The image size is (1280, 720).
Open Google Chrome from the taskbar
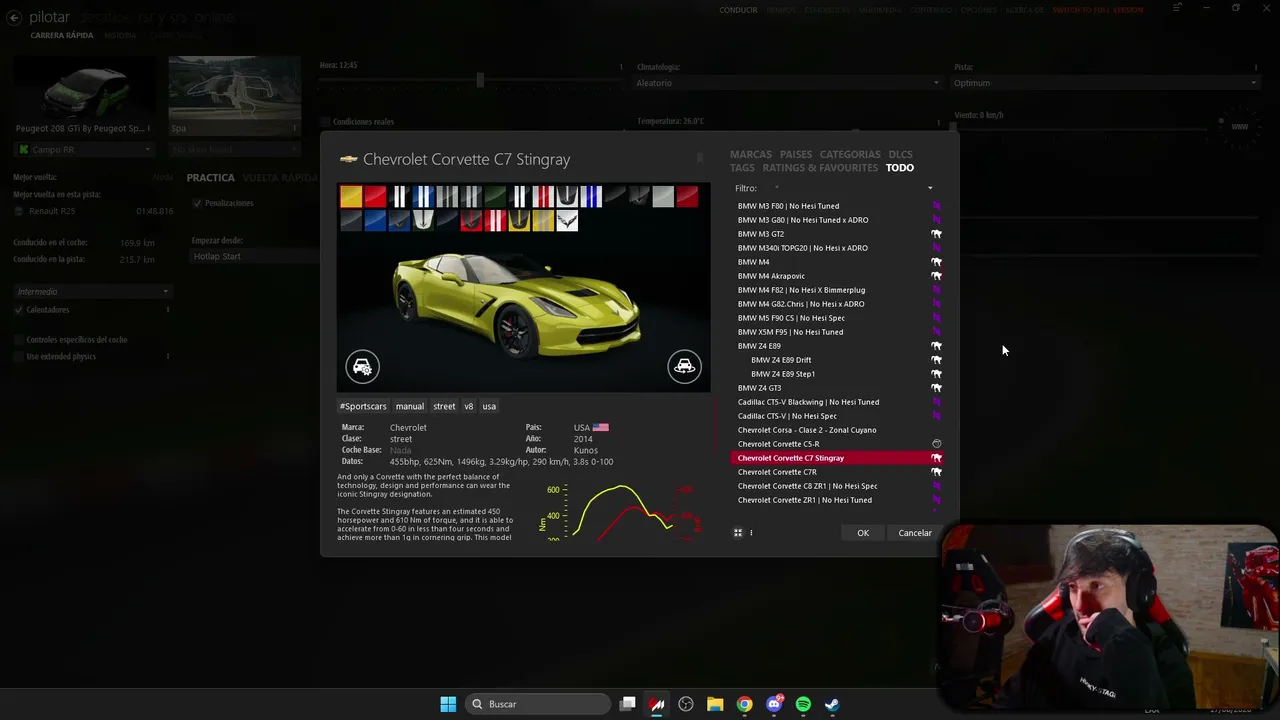point(744,704)
